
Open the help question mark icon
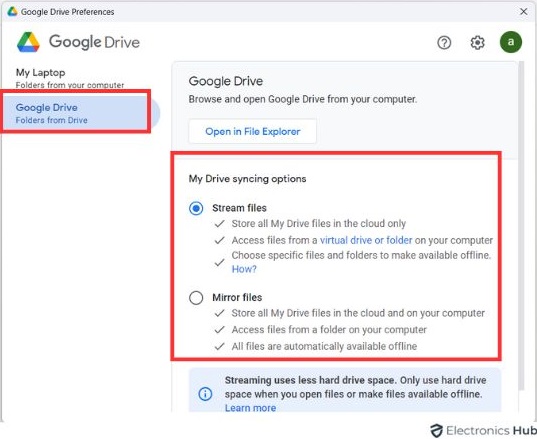pos(444,42)
